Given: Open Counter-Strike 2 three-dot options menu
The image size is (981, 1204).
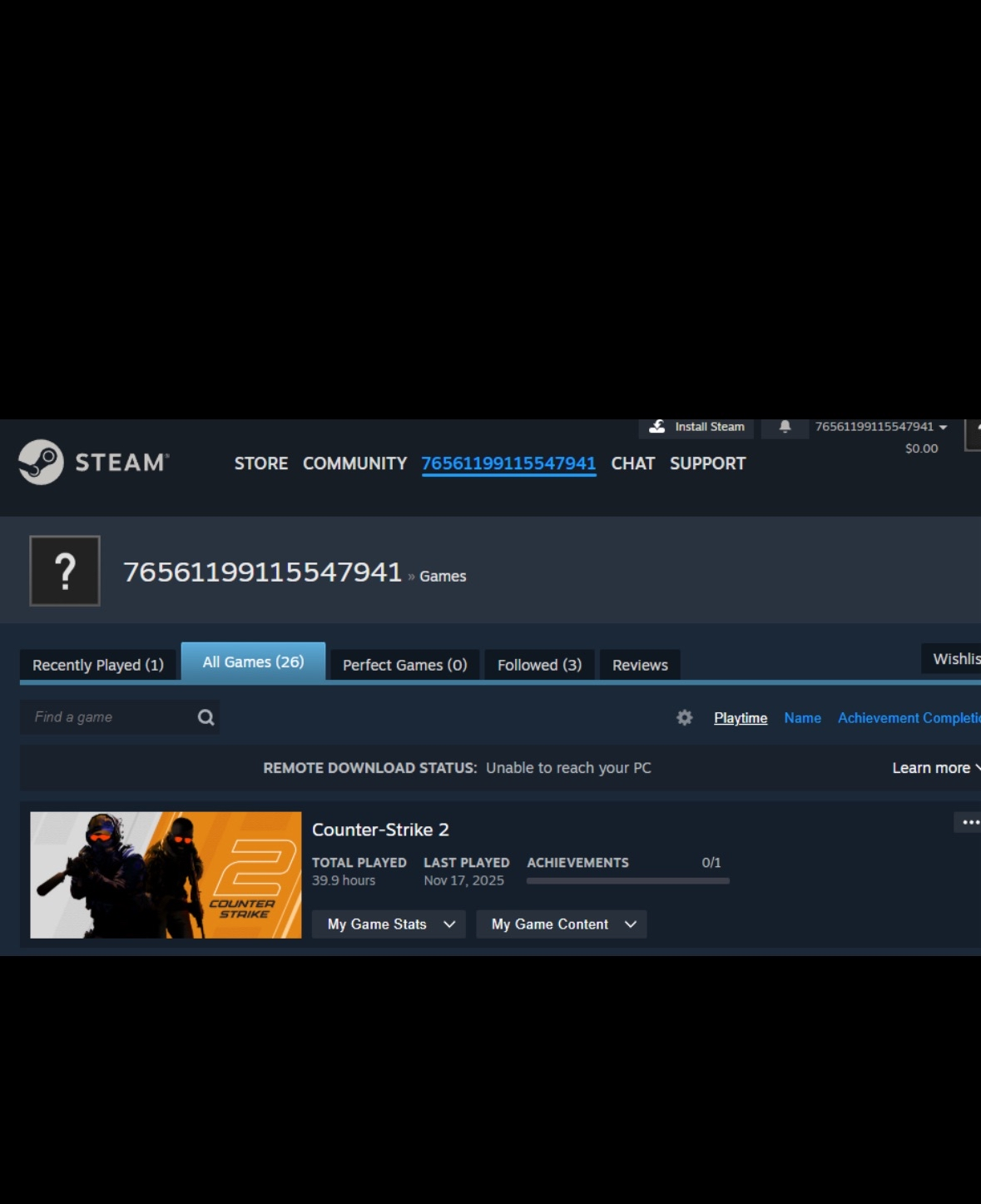Looking at the screenshot, I should [x=969, y=822].
